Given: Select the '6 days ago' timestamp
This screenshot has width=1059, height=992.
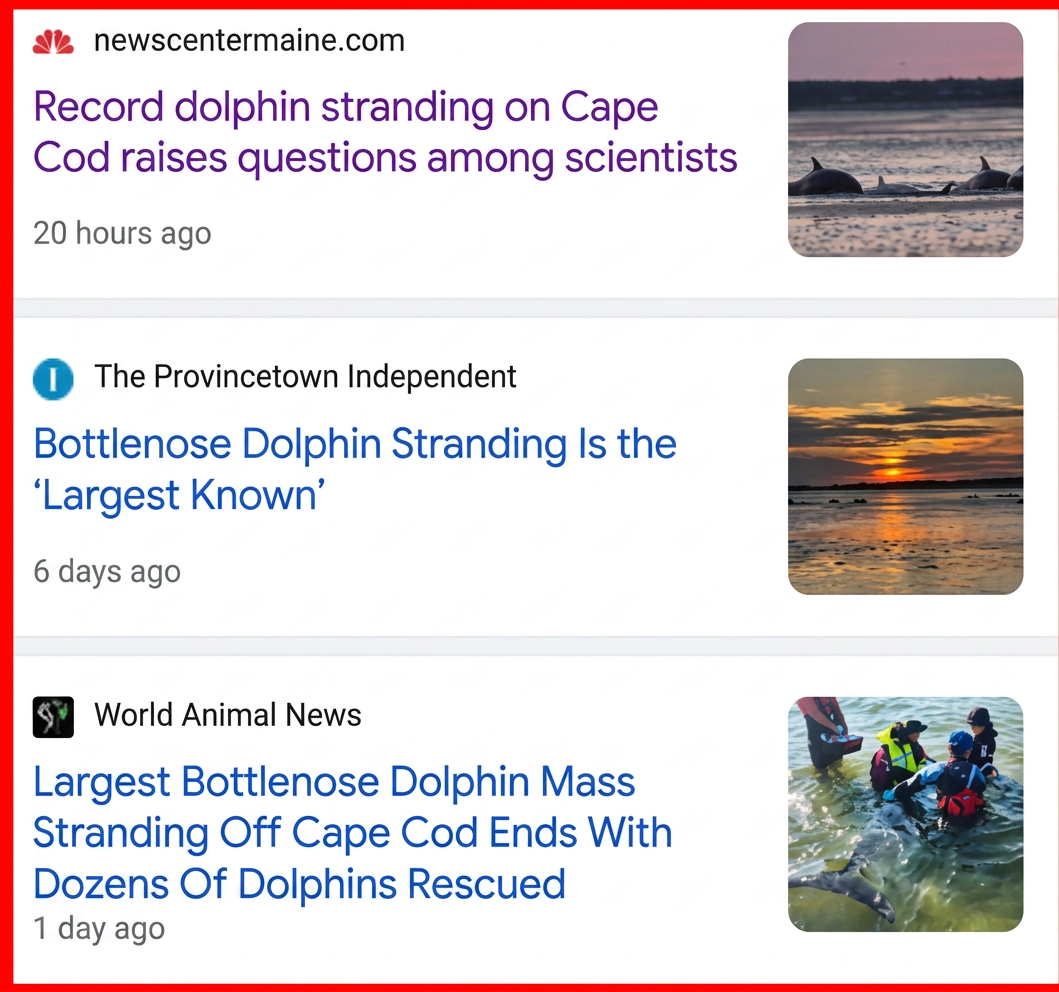Looking at the screenshot, I should (107, 571).
